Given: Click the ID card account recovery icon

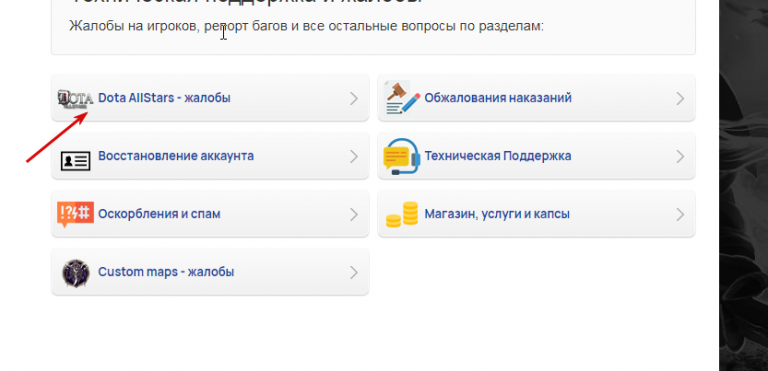Looking at the screenshot, I should click(x=75, y=160).
